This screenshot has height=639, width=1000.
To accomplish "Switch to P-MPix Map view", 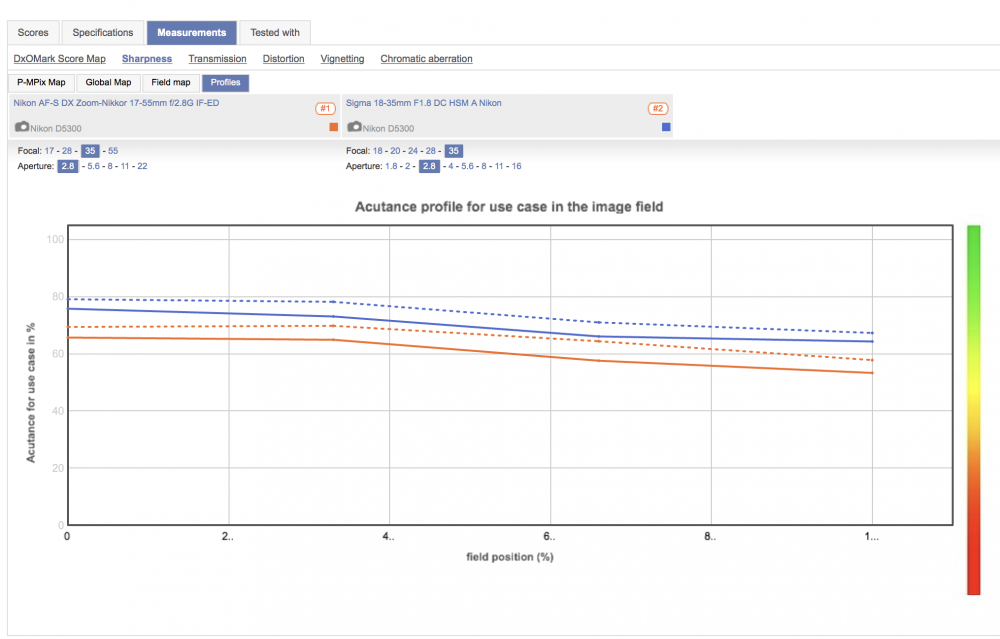I will [x=41, y=82].
